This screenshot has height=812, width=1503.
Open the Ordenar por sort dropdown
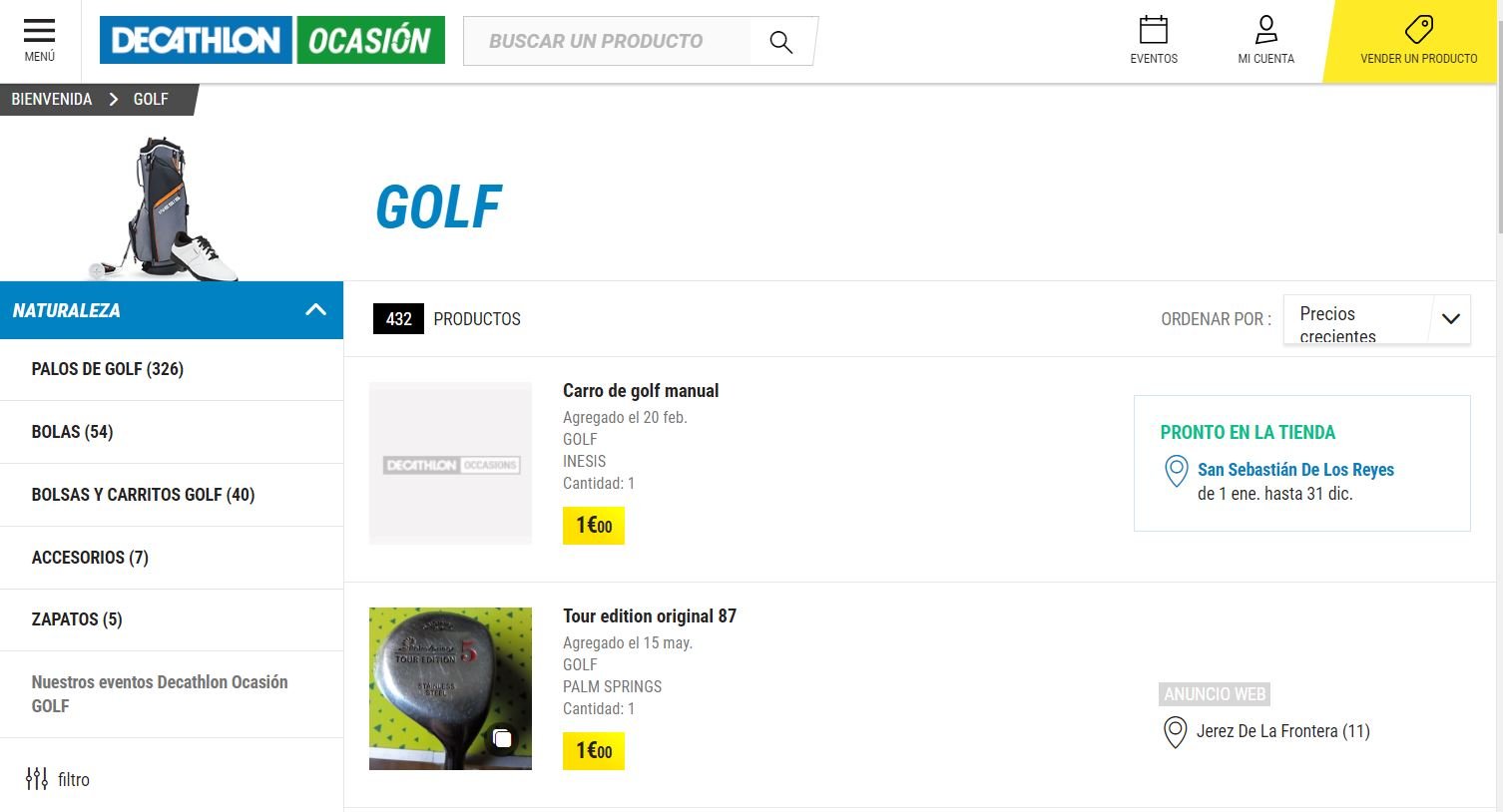point(1376,319)
